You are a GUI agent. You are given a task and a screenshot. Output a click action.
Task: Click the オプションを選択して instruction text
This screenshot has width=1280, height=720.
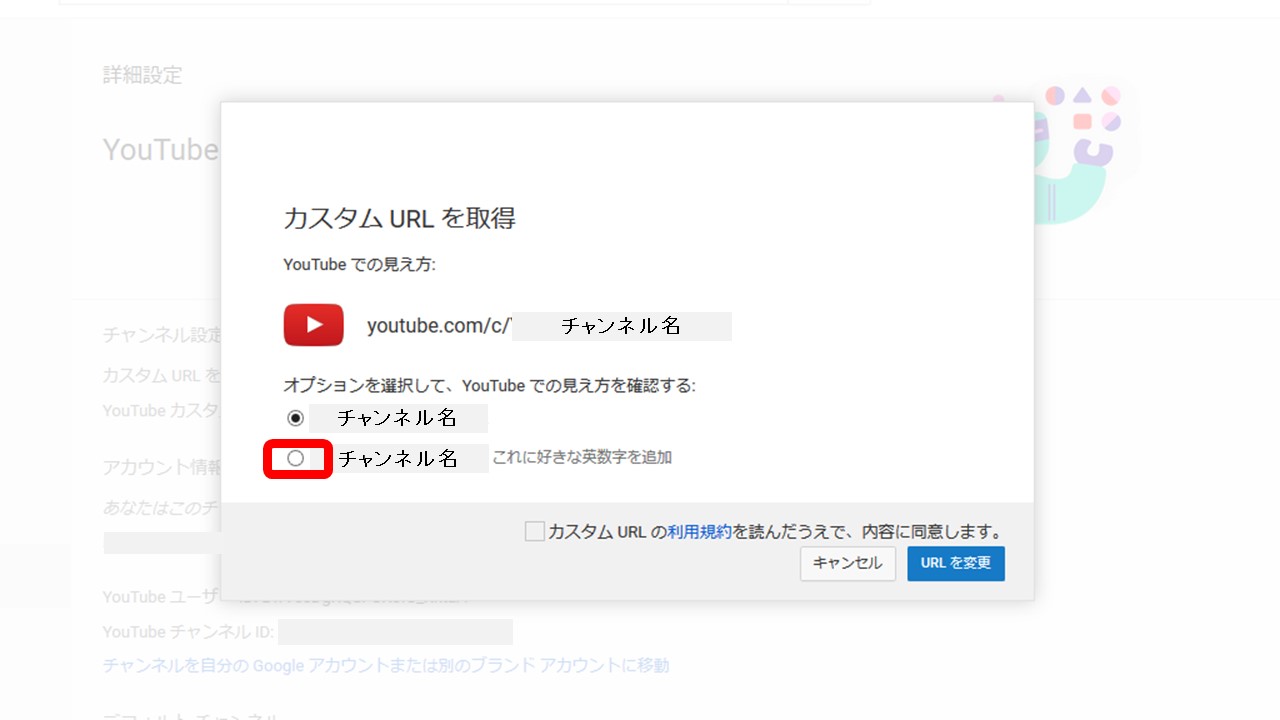click(x=490, y=385)
